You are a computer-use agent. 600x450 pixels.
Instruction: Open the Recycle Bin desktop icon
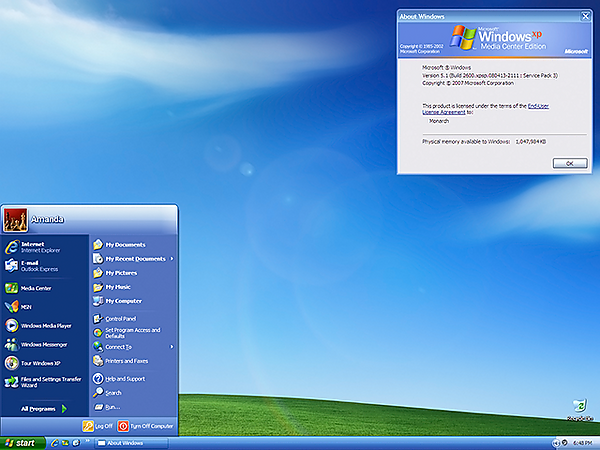pyautogui.click(x=580, y=410)
